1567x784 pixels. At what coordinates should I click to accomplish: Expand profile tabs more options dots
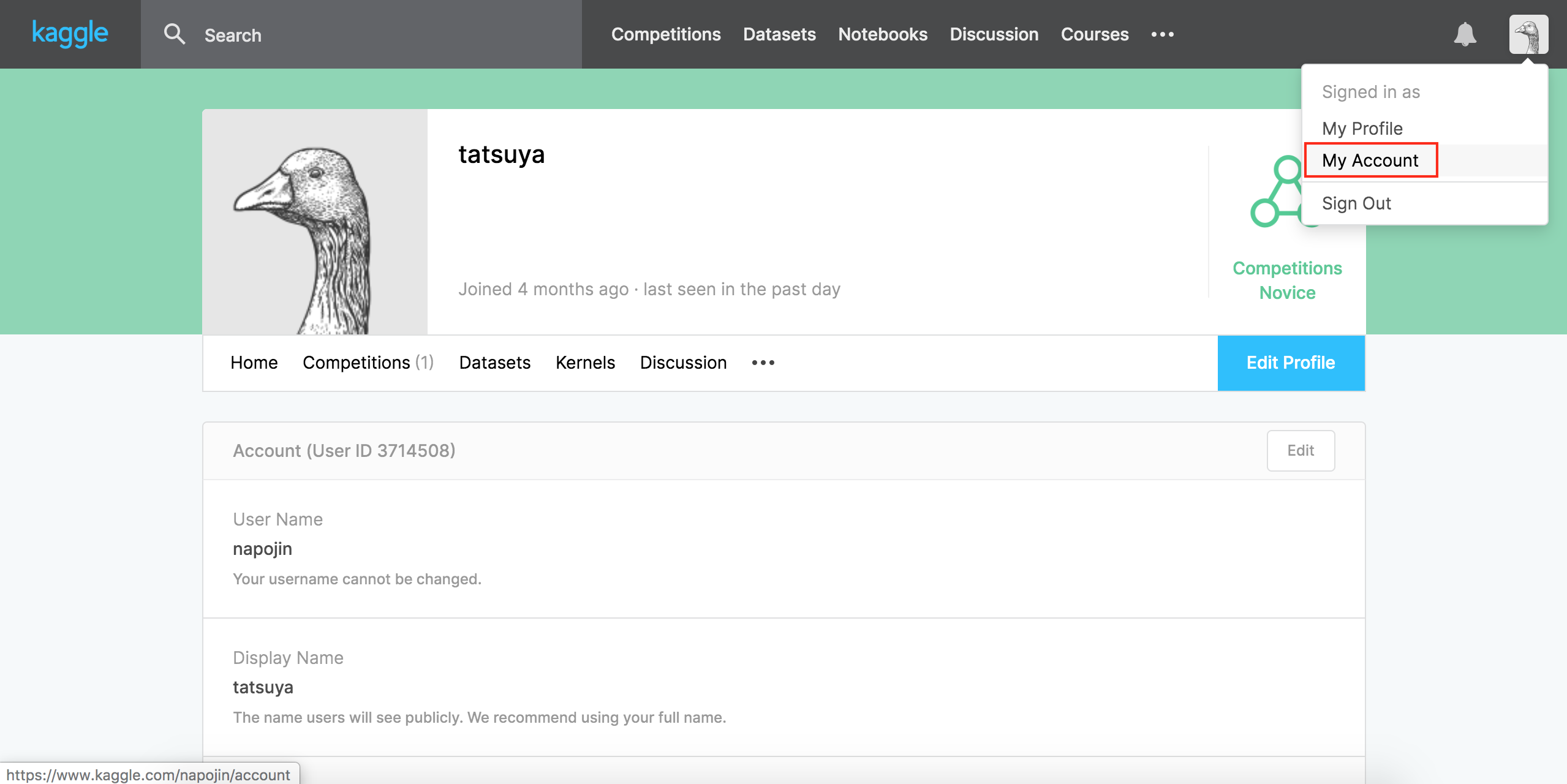[763, 363]
